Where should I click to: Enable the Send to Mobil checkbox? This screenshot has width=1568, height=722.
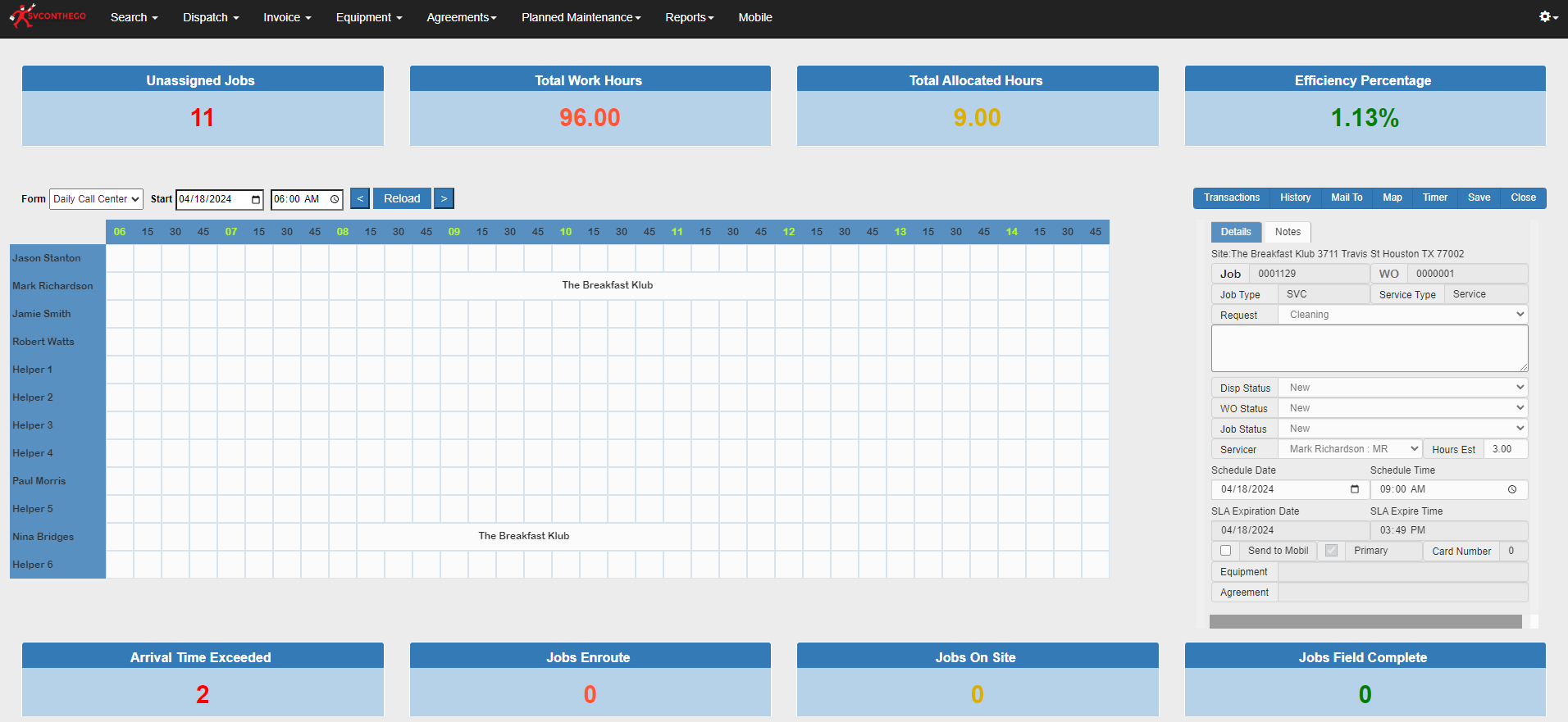click(1225, 551)
